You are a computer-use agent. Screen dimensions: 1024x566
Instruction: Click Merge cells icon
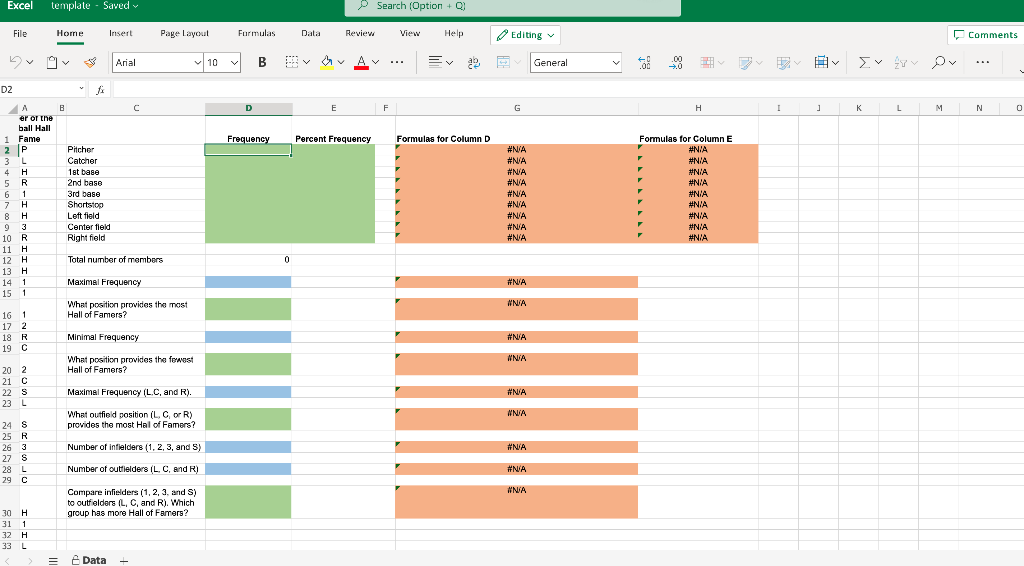[x=504, y=62]
